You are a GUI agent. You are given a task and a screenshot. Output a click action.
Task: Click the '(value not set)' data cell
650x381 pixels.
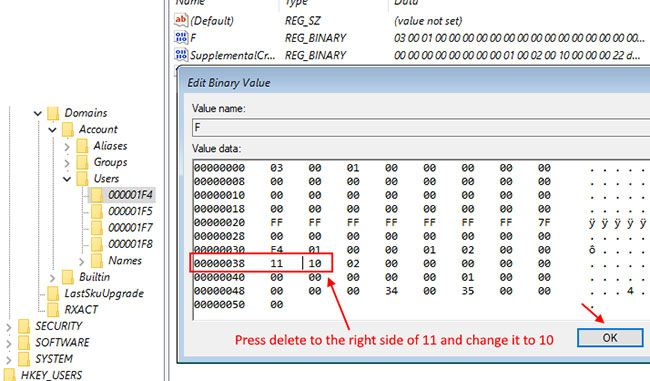pos(428,21)
